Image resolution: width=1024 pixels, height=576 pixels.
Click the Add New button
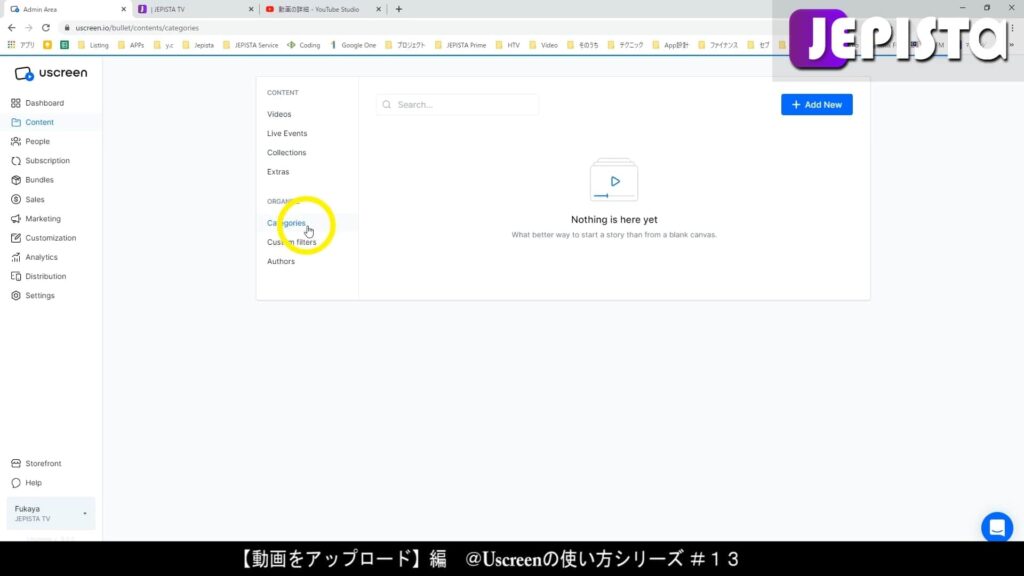click(816, 104)
